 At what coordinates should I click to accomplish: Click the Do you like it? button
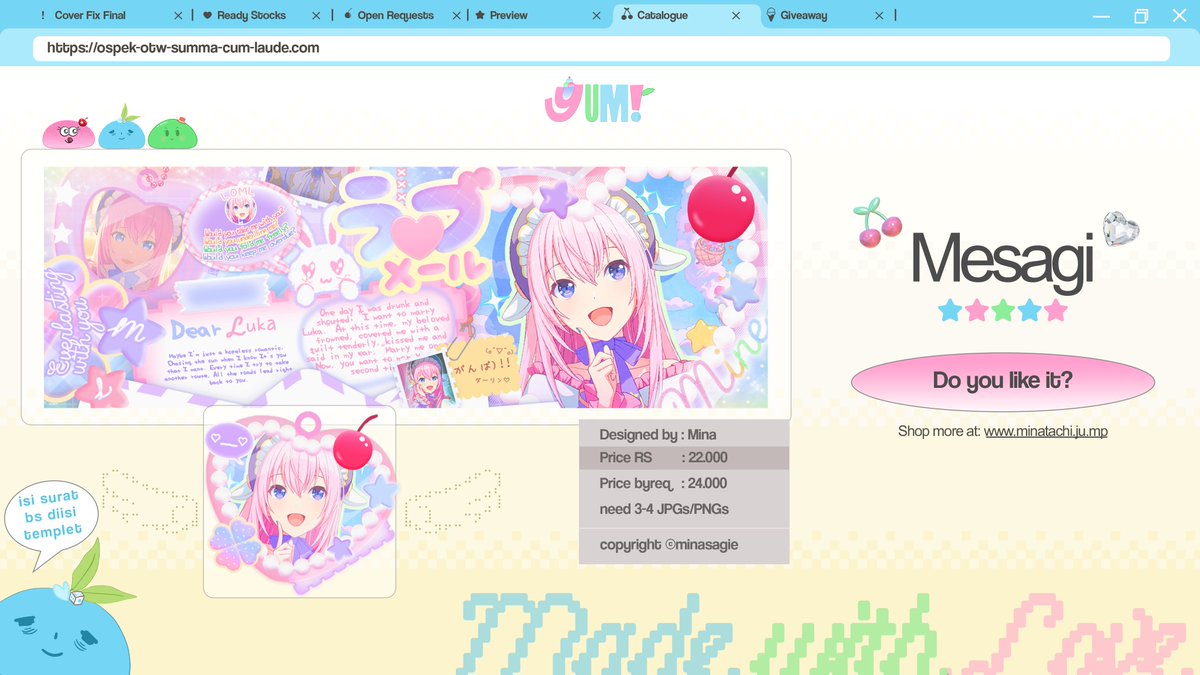point(1002,380)
